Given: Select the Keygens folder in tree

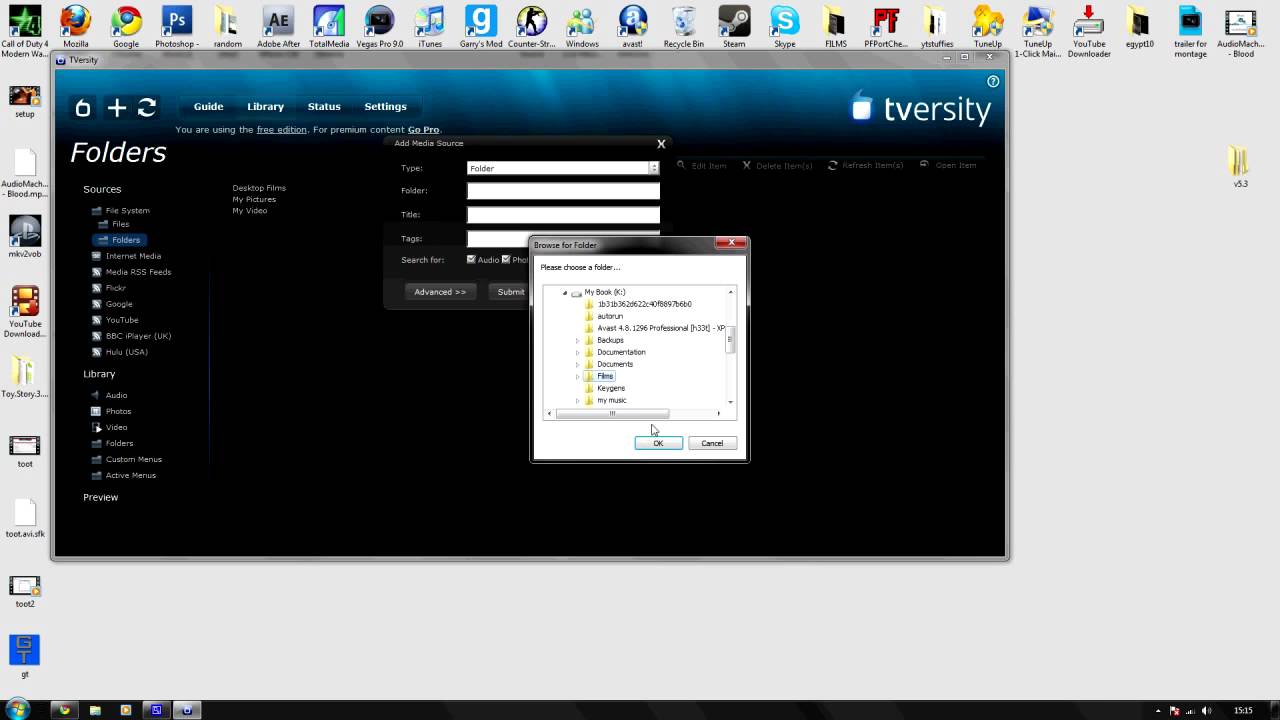Looking at the screenshot, I should click(x=611, y=388).
